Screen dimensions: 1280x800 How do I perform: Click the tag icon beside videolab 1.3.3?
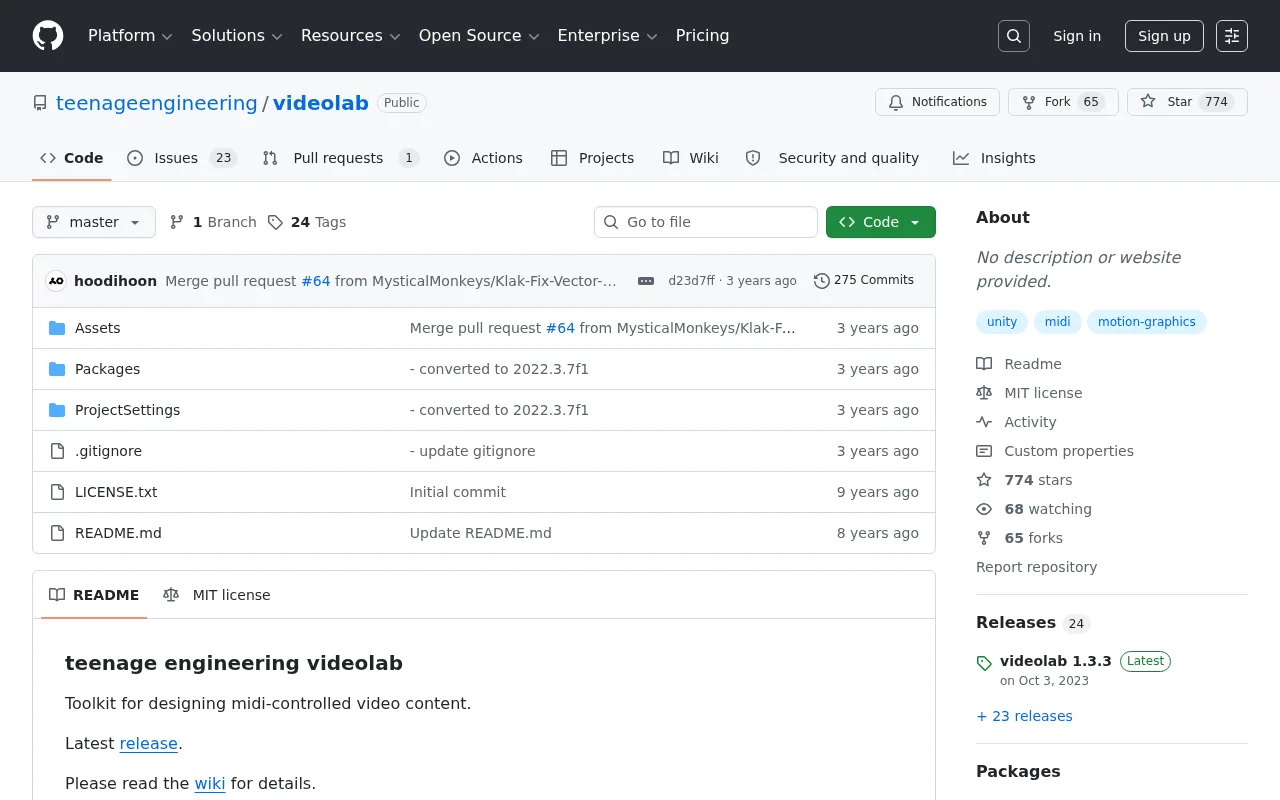[x=984, y=663]
